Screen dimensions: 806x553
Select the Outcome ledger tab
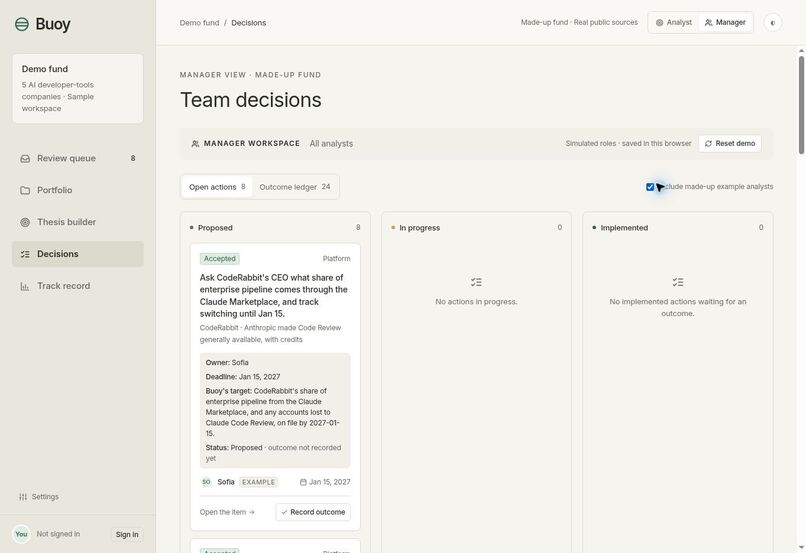coord(295,187)
